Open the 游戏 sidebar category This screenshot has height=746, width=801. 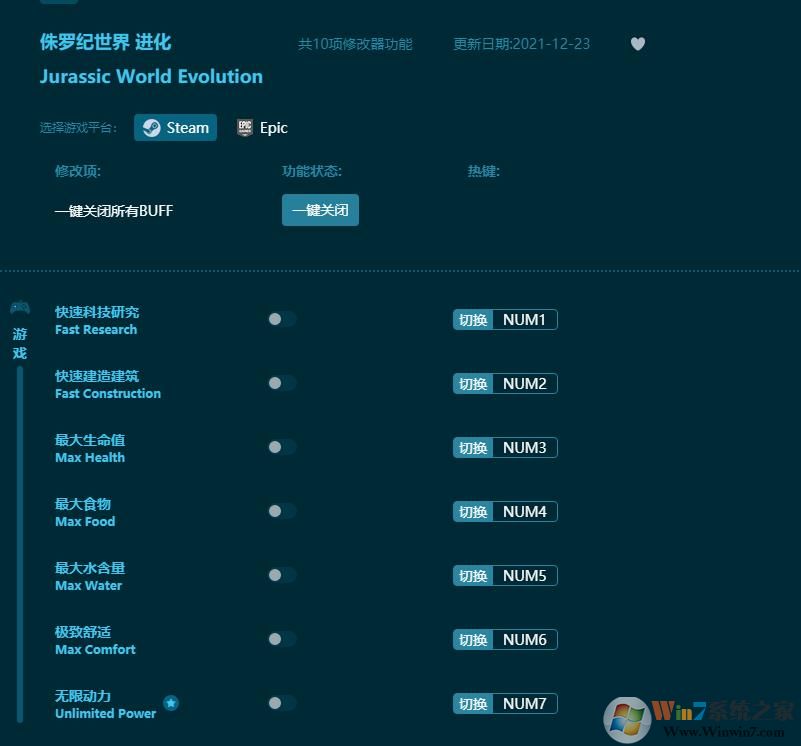(x=20, y=343)
